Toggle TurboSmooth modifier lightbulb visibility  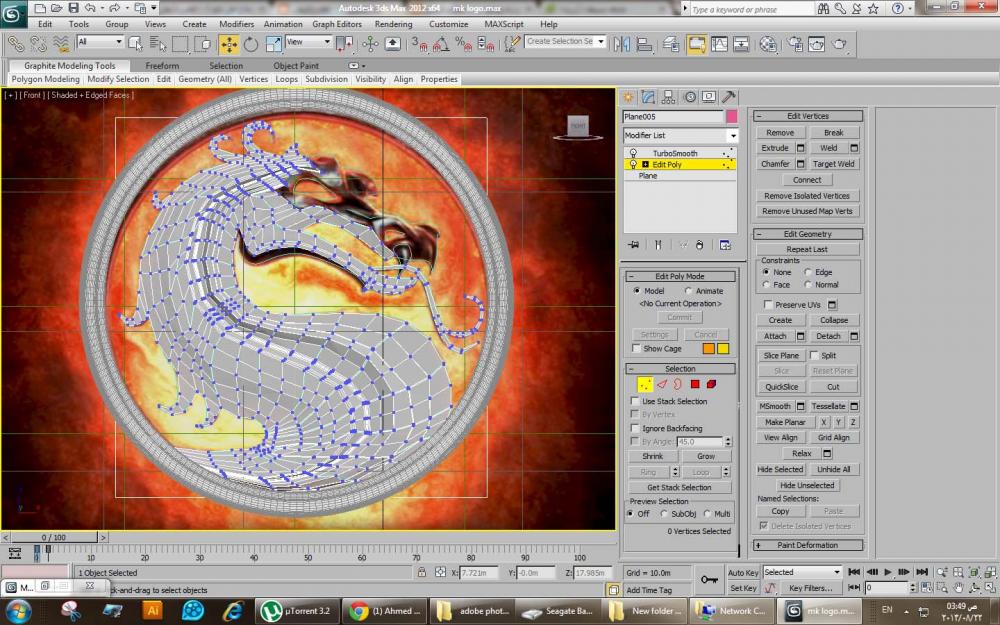[x=633, y=153]
